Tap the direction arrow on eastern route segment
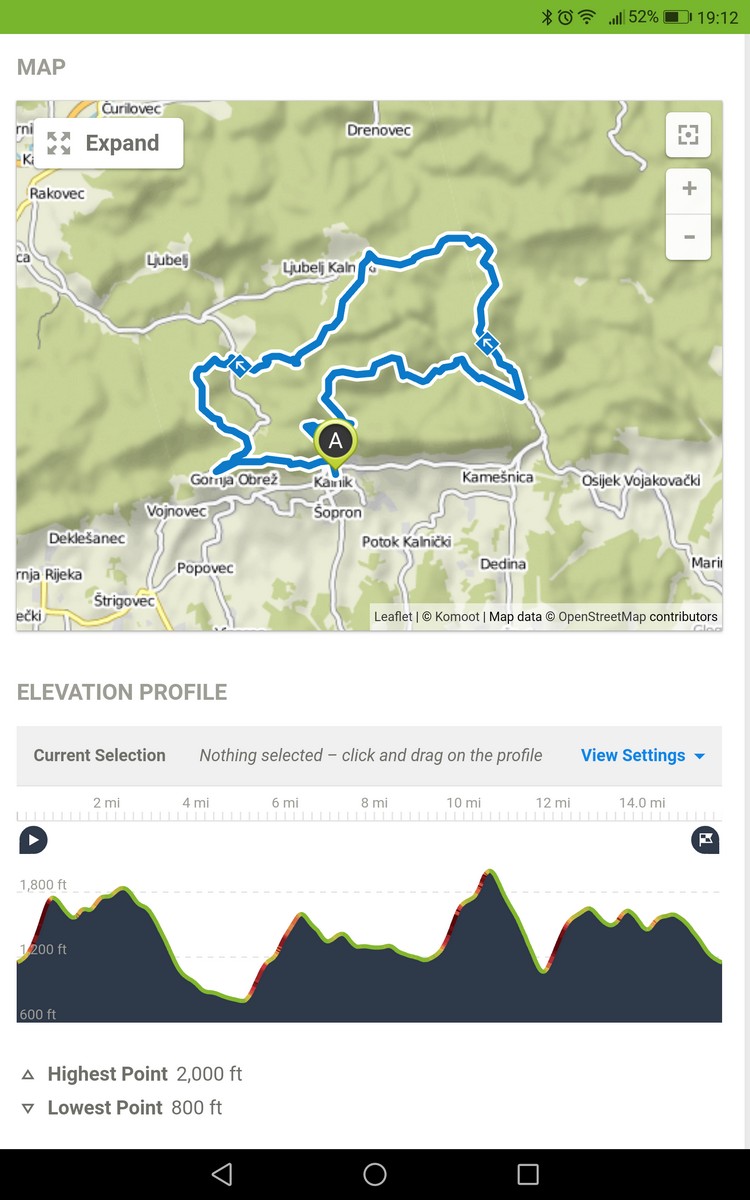 coord(487,345)
